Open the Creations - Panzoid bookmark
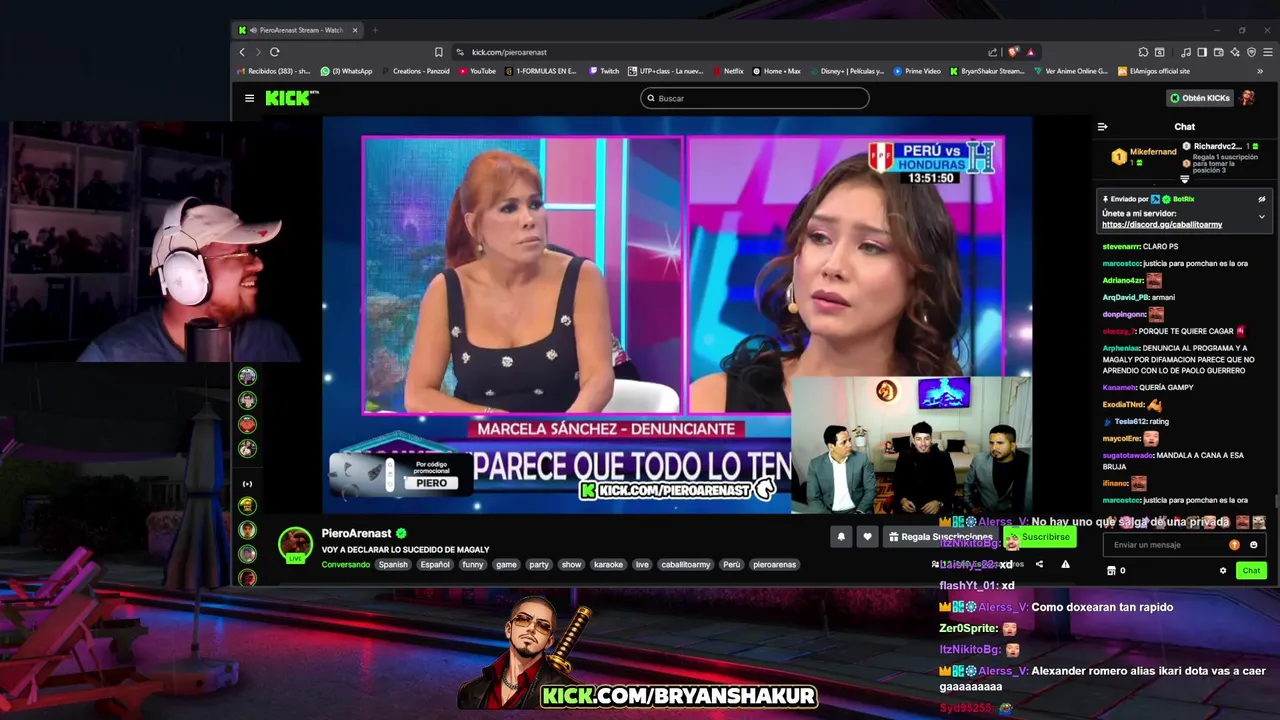 click(x=416, y=71)
